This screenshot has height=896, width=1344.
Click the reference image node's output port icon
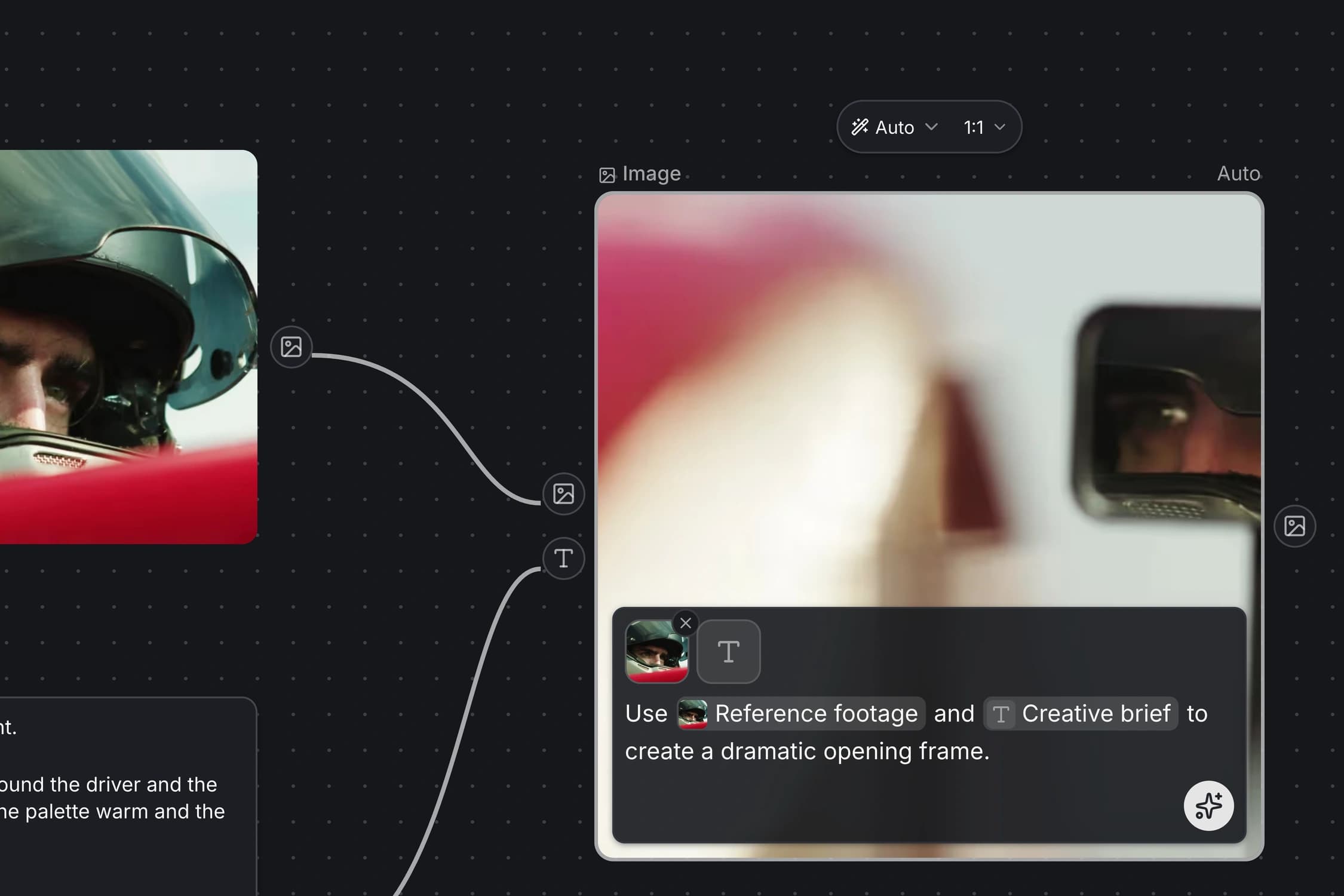(x=291, y=347)
